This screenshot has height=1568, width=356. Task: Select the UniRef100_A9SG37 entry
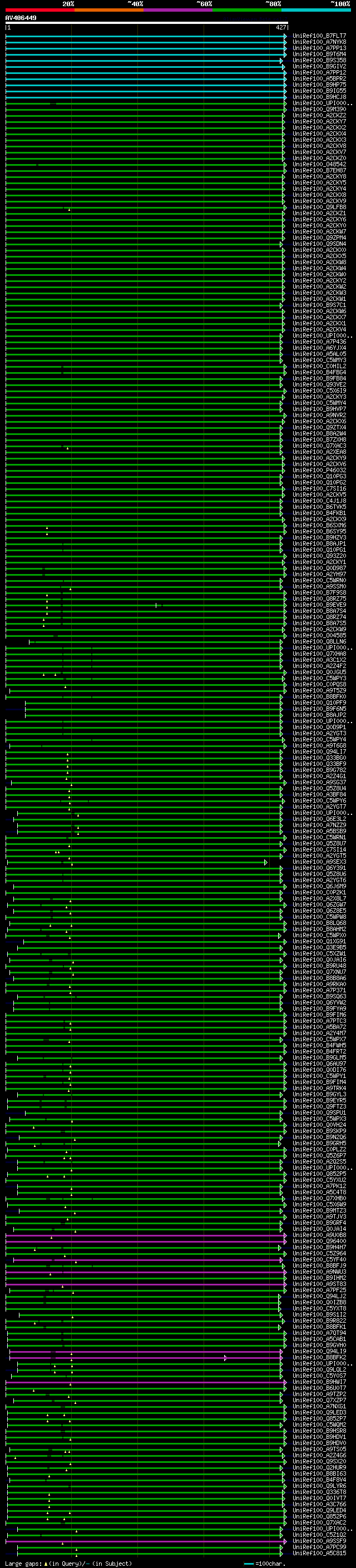tap(319, 782)
